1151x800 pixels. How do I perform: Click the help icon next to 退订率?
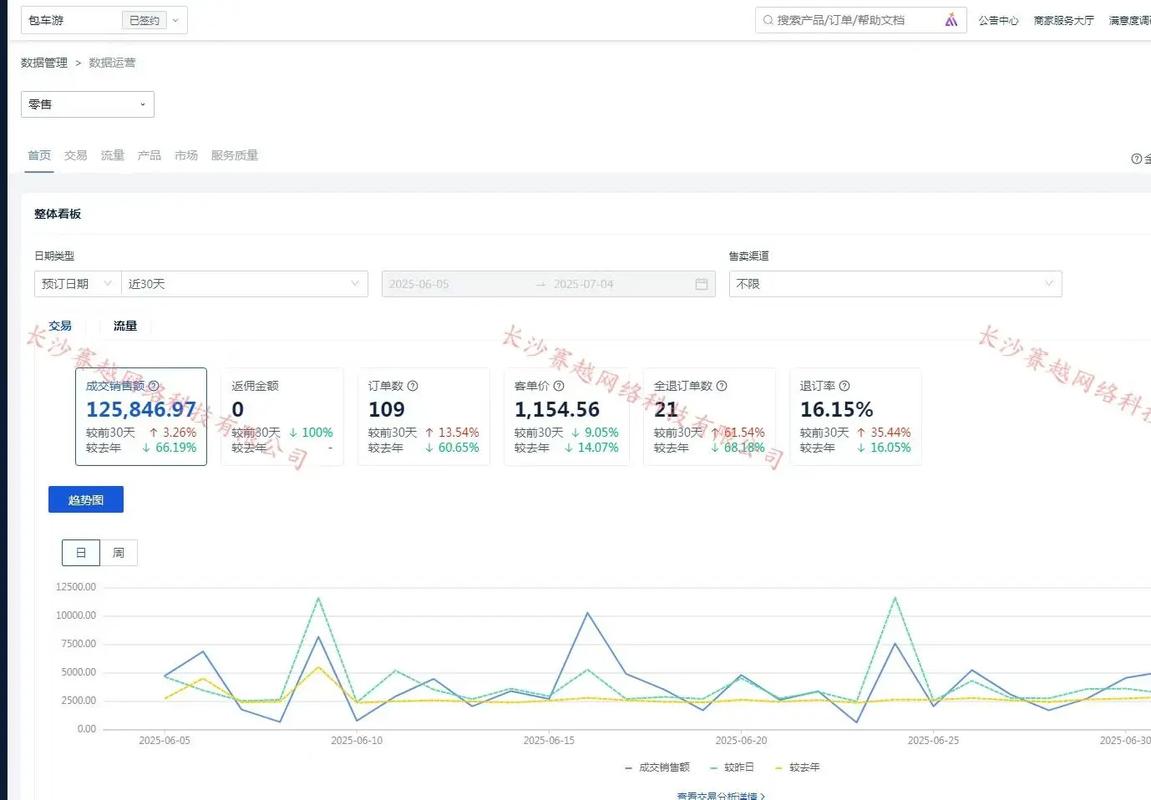coord(844,386)
